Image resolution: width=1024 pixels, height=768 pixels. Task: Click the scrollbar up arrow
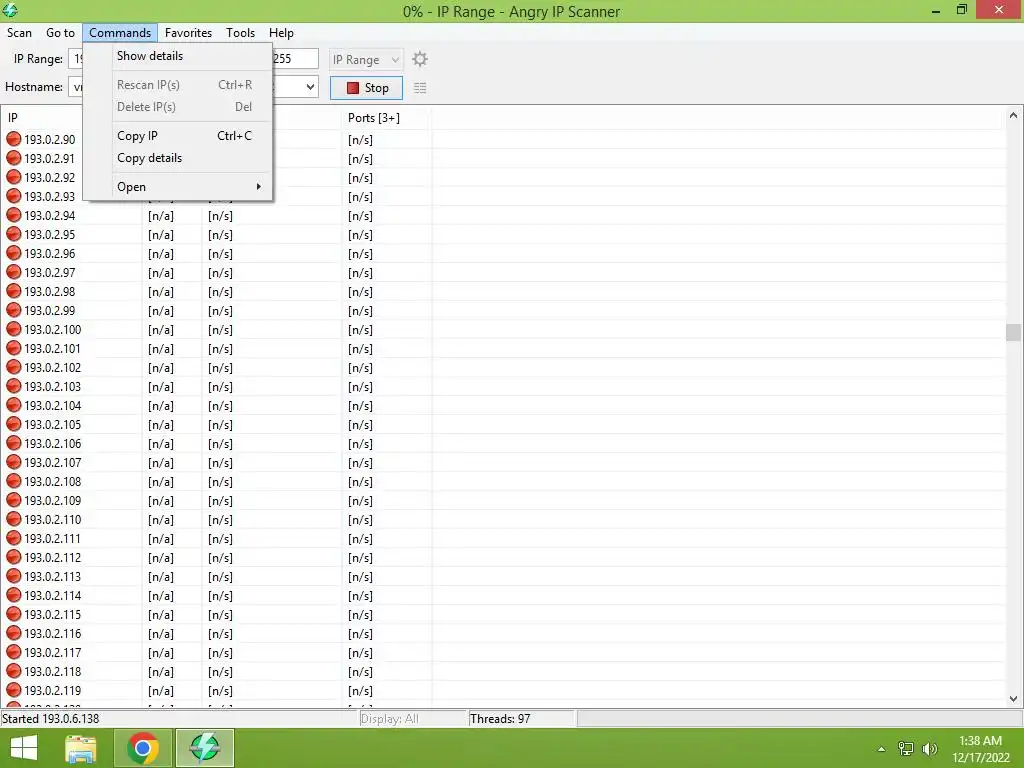[1013, 116]
